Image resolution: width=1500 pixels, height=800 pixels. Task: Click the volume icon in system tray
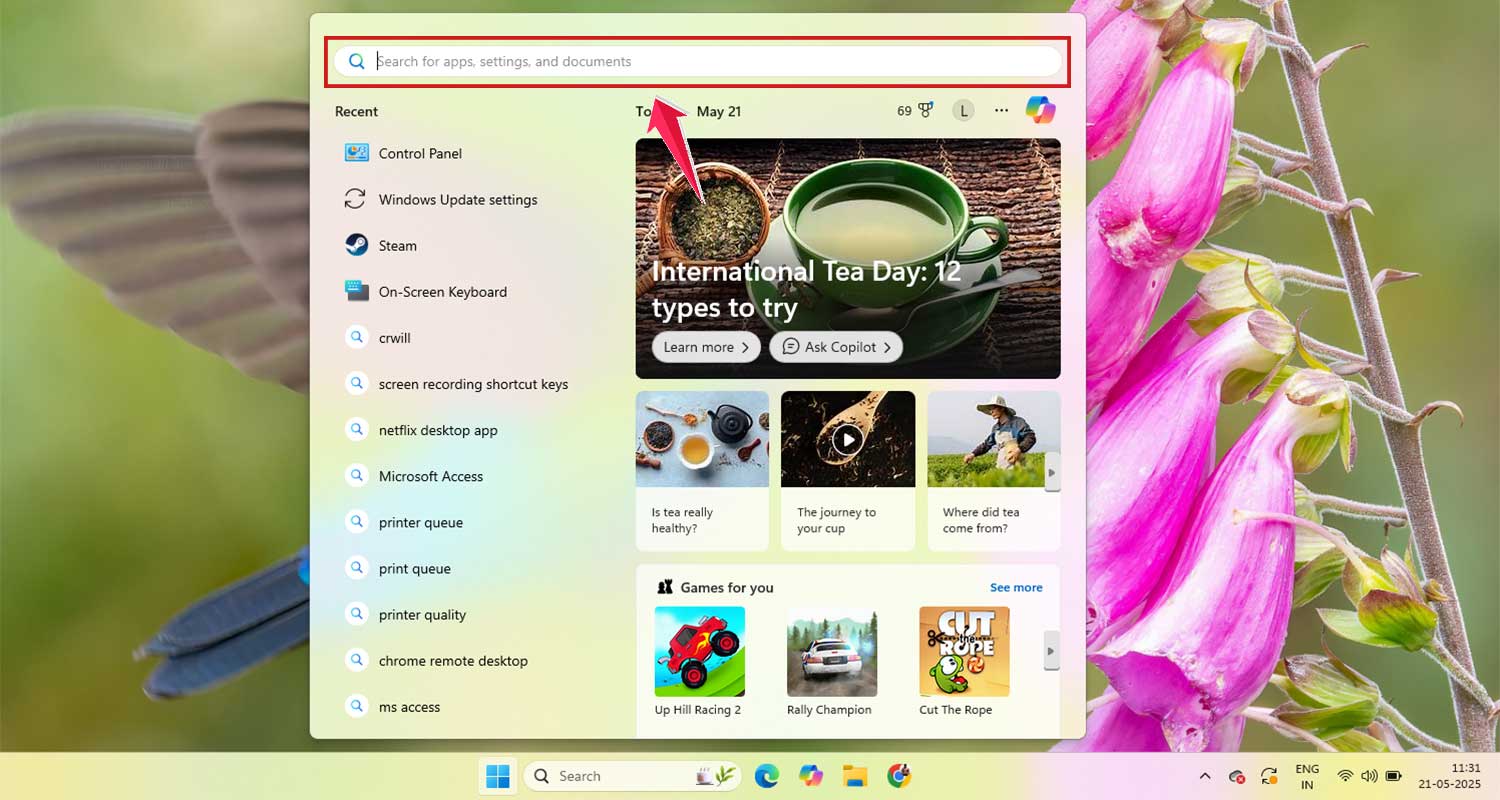[1369, 775]
